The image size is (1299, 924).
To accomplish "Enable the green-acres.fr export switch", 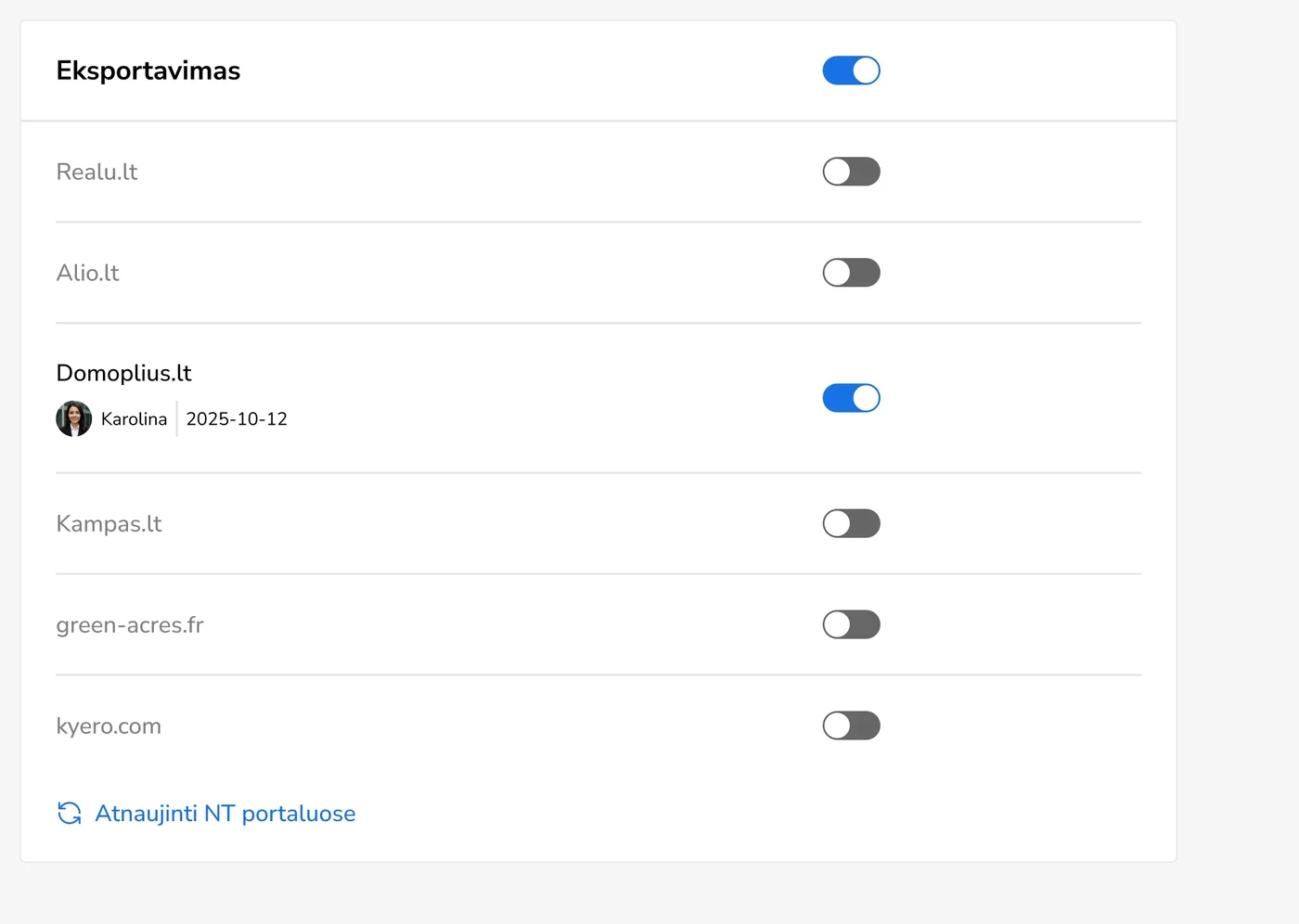I will [x=851, y=624].
